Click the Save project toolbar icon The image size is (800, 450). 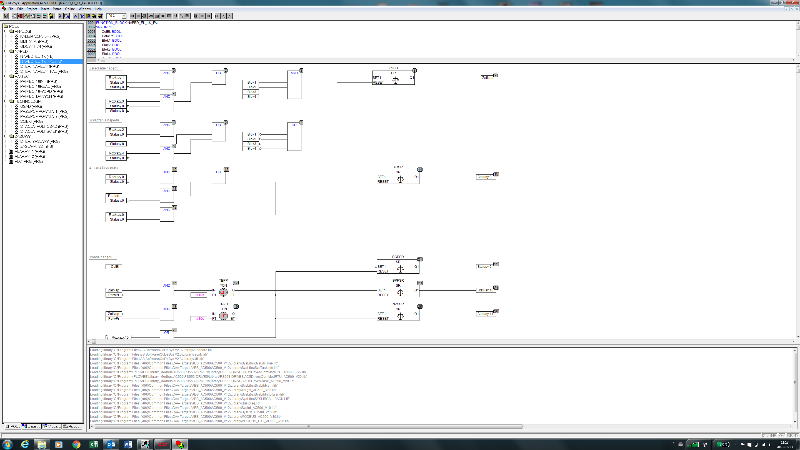pos(21,16)
